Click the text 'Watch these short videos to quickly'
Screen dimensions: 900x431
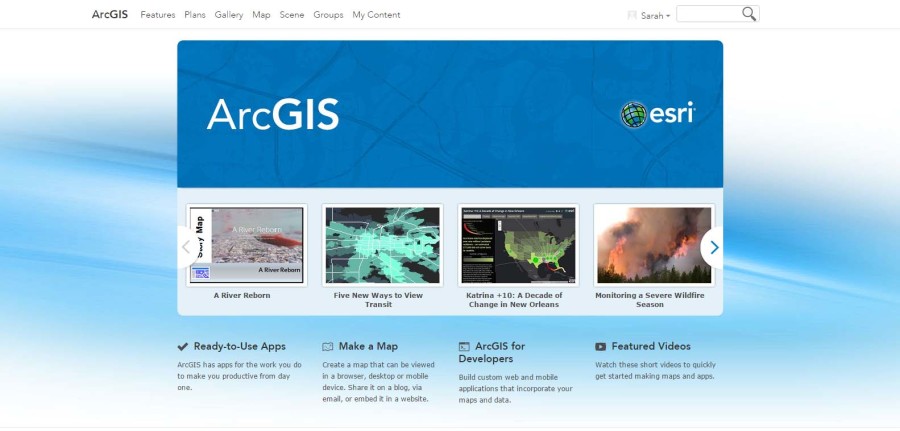pyautogui.click(x=655, y=364)
